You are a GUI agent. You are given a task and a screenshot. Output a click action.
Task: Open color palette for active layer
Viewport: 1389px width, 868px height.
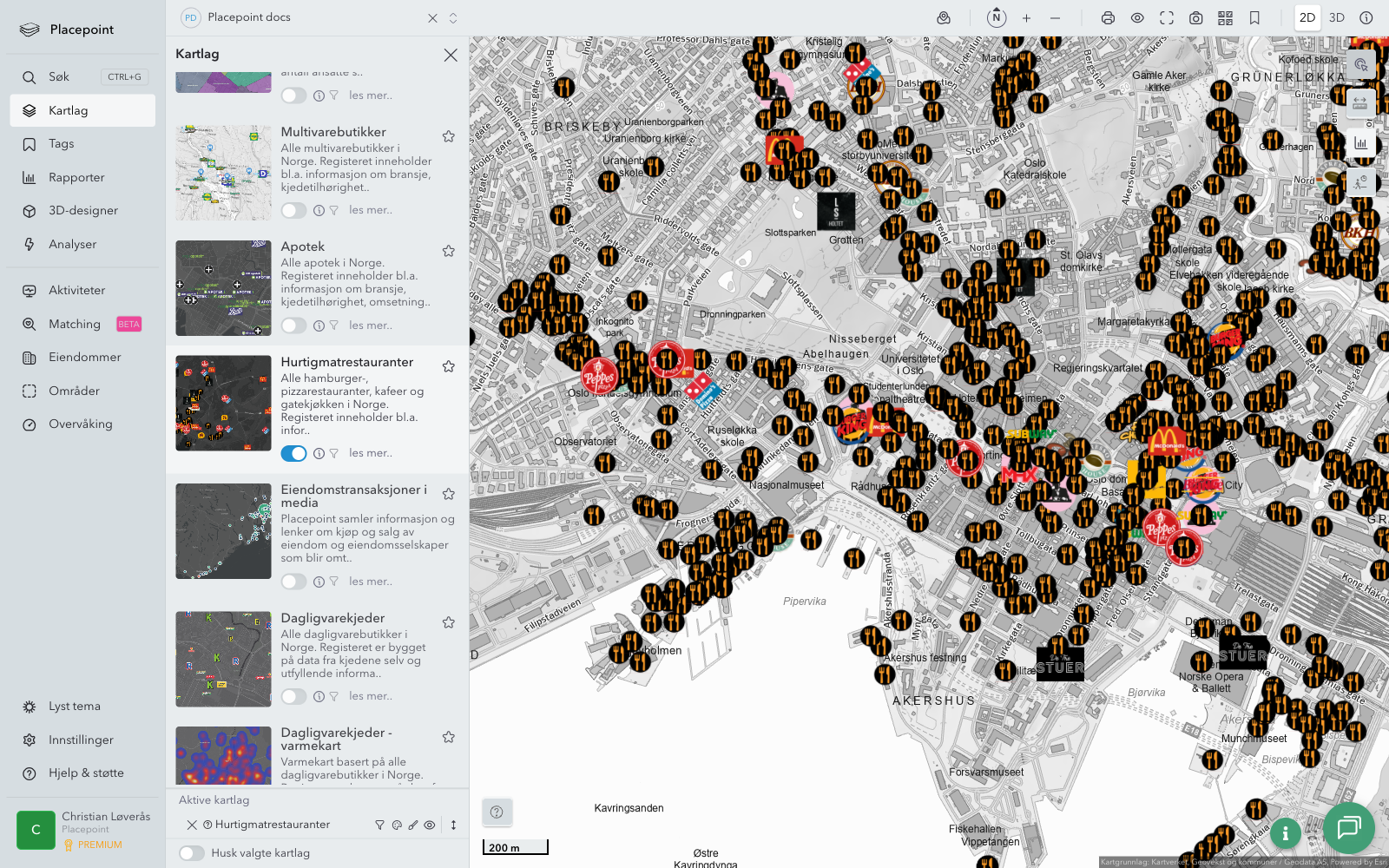coord(397,825)
